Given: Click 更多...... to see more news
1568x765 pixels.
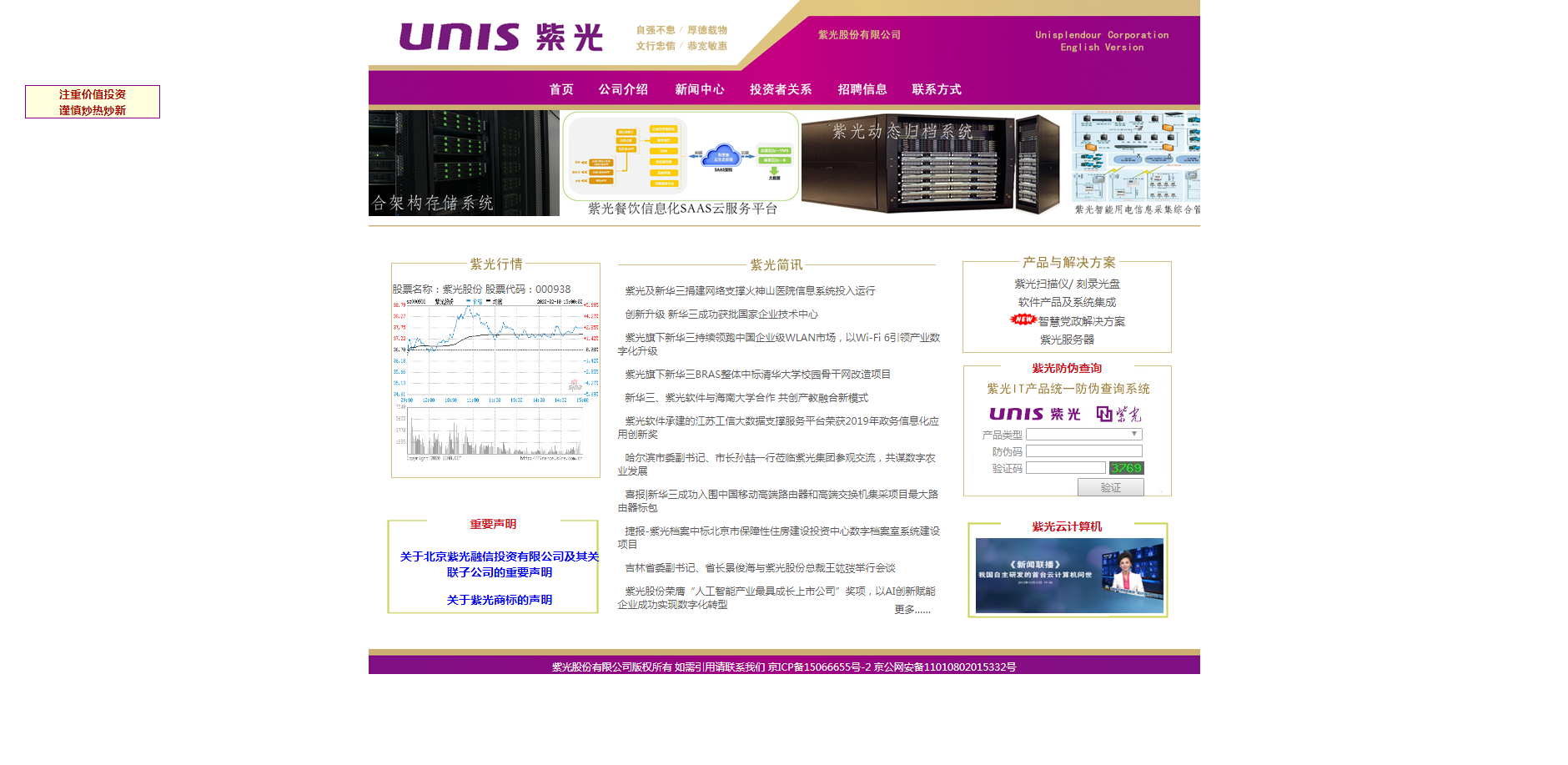Looking at the screenshot, I should point(912,610).
